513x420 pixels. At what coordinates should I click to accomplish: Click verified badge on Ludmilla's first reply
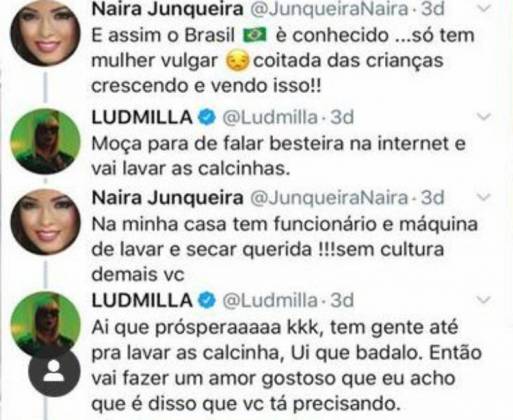tap(207, 117)
